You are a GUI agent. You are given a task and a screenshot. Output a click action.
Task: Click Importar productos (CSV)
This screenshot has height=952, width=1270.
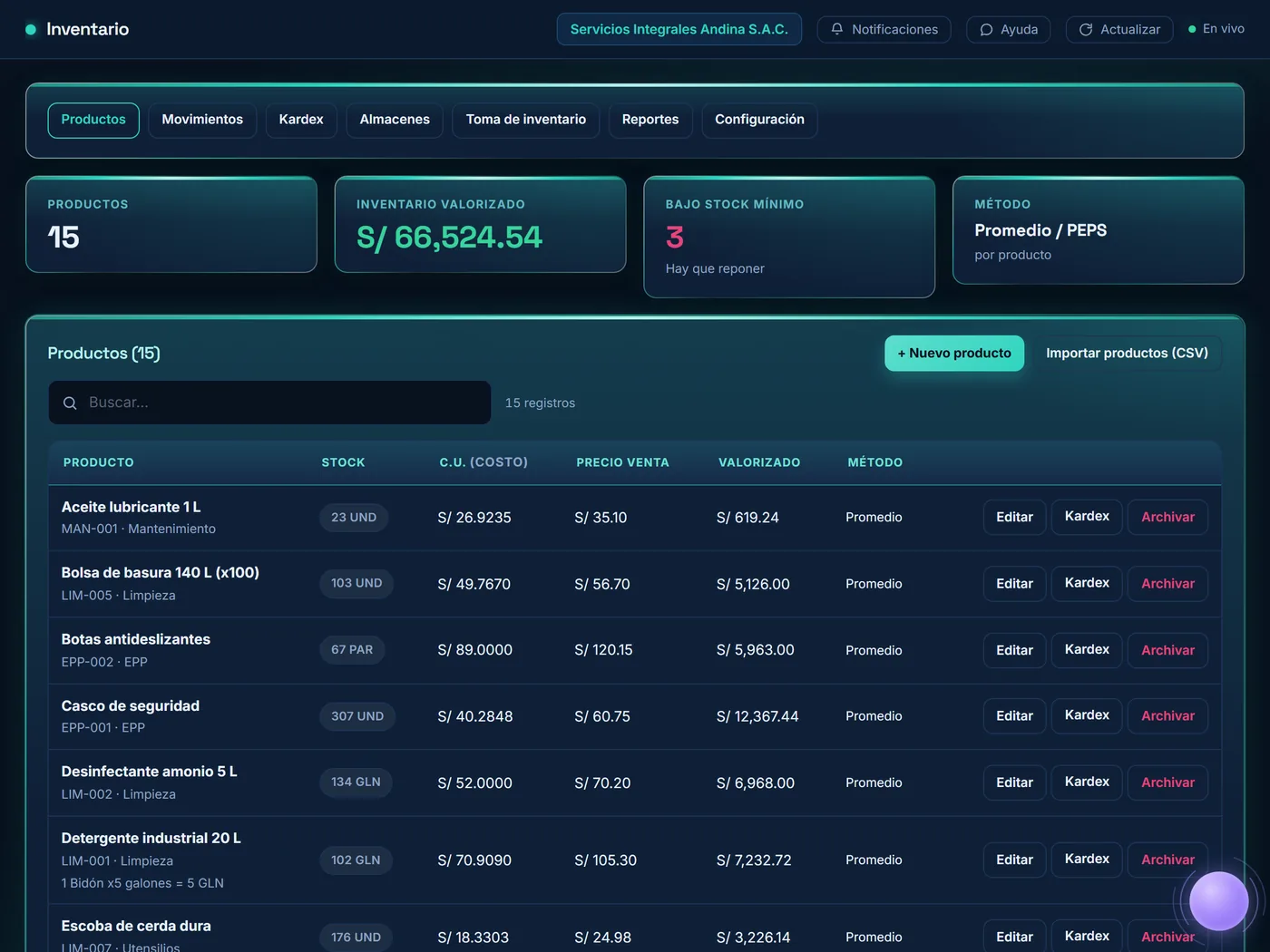point(1127,354)
